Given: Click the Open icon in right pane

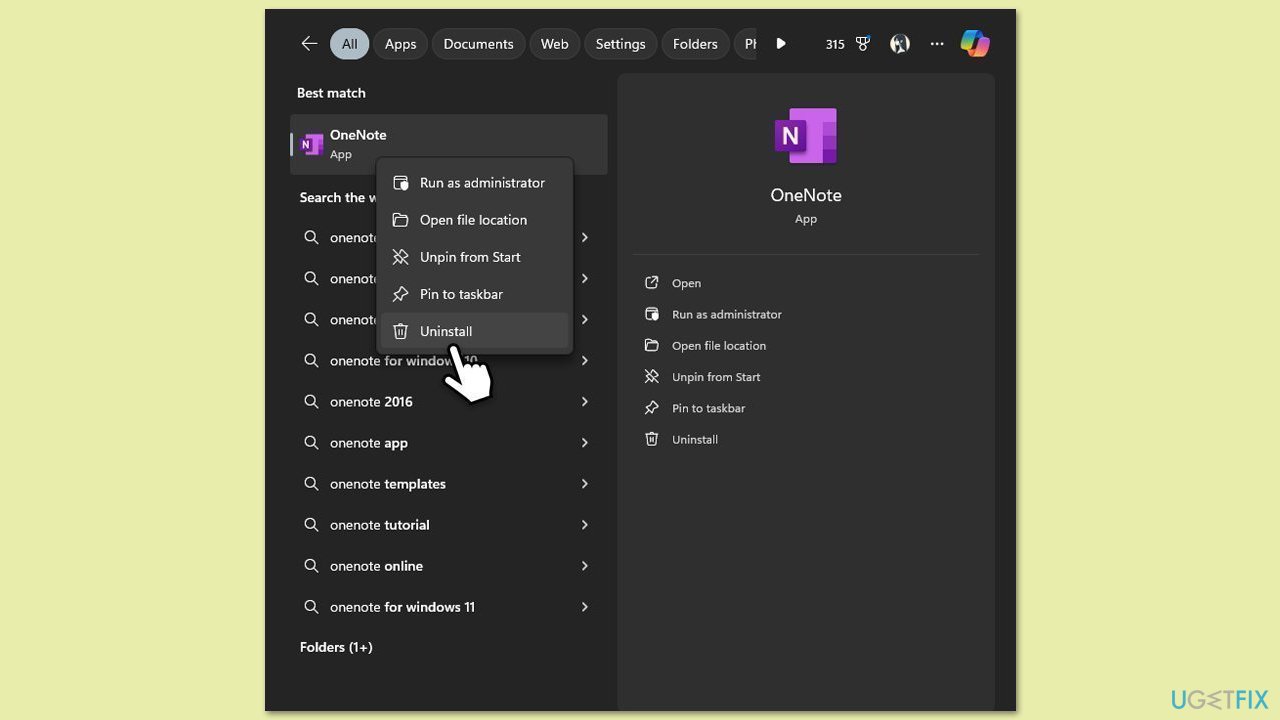Looking at the screenshot, I should 652,283.
